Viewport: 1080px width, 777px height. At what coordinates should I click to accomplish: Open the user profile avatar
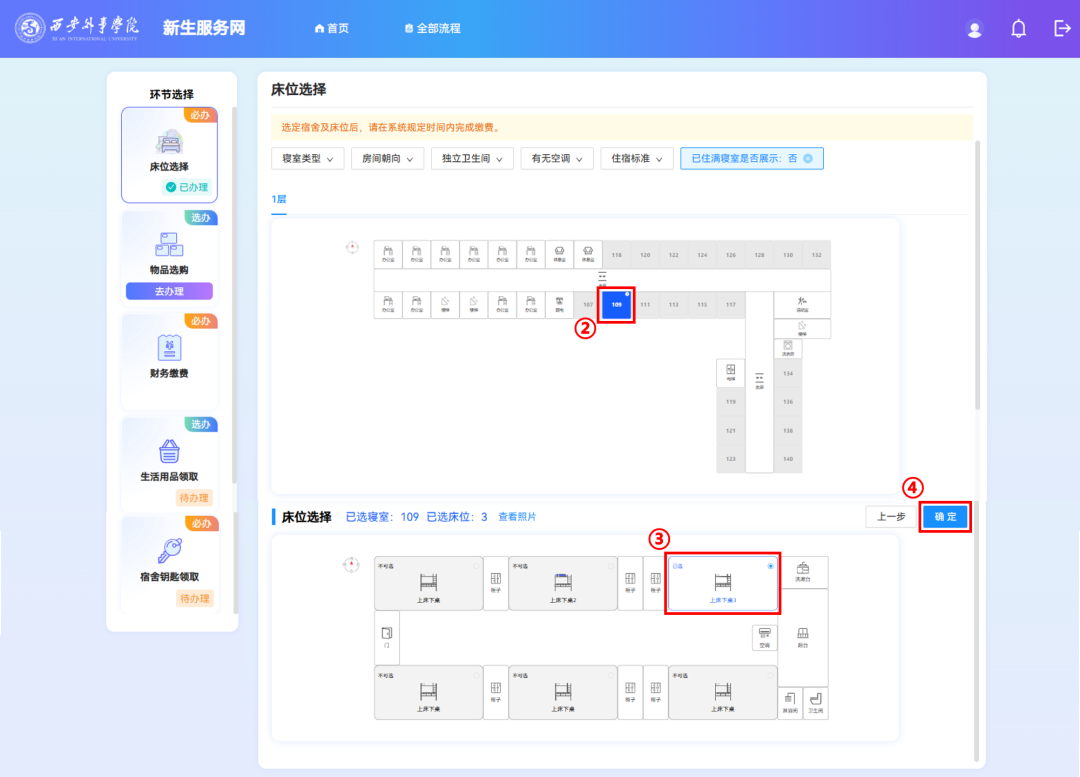tap(974, 29)
